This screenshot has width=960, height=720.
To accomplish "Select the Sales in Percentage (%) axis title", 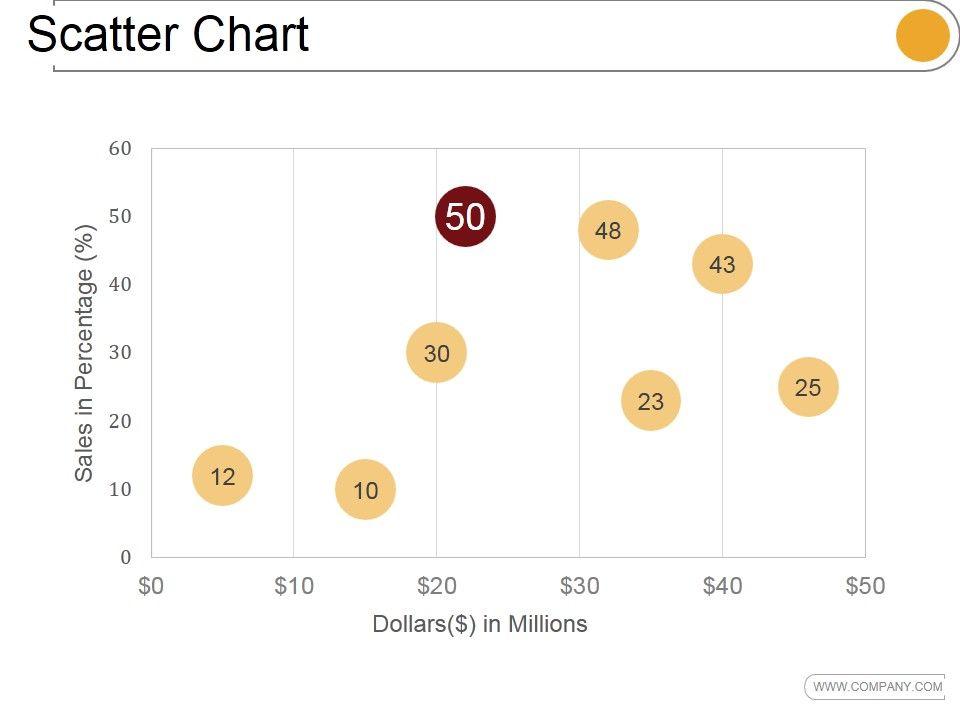I will 84,352.
